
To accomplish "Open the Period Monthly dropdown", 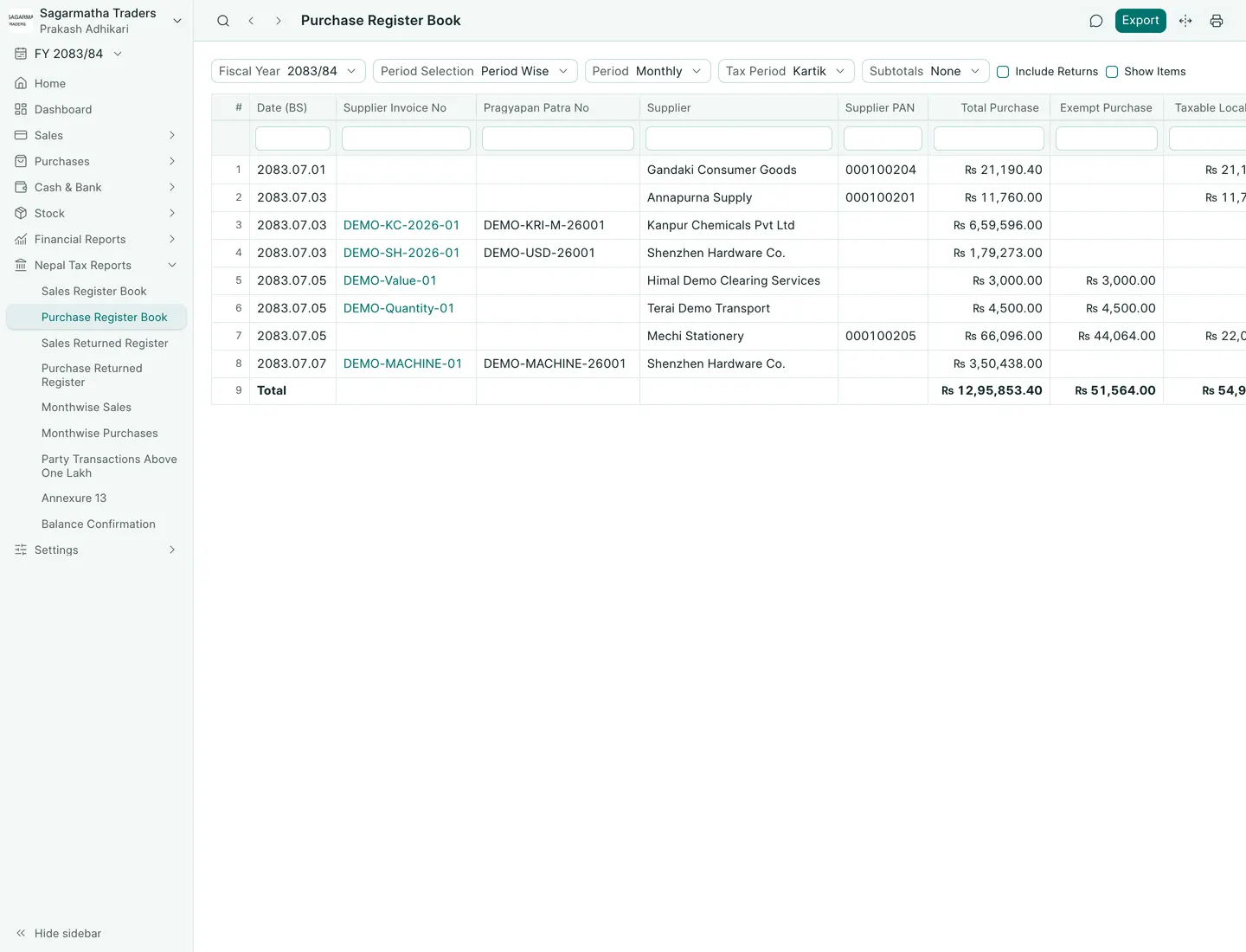I will [647, 71].
